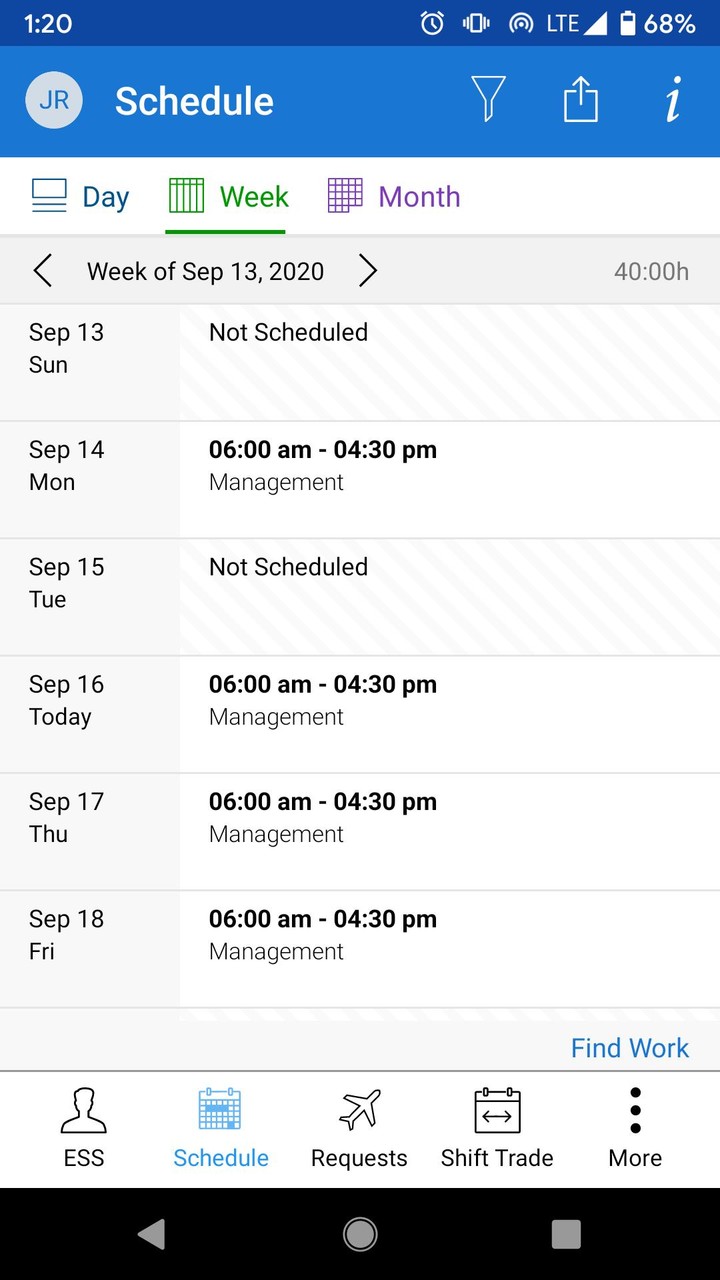Image resolution: width=720 pixels, height=1280 pixels.
Task: Tap the share/export icon
Action: [x=580, y=100]
